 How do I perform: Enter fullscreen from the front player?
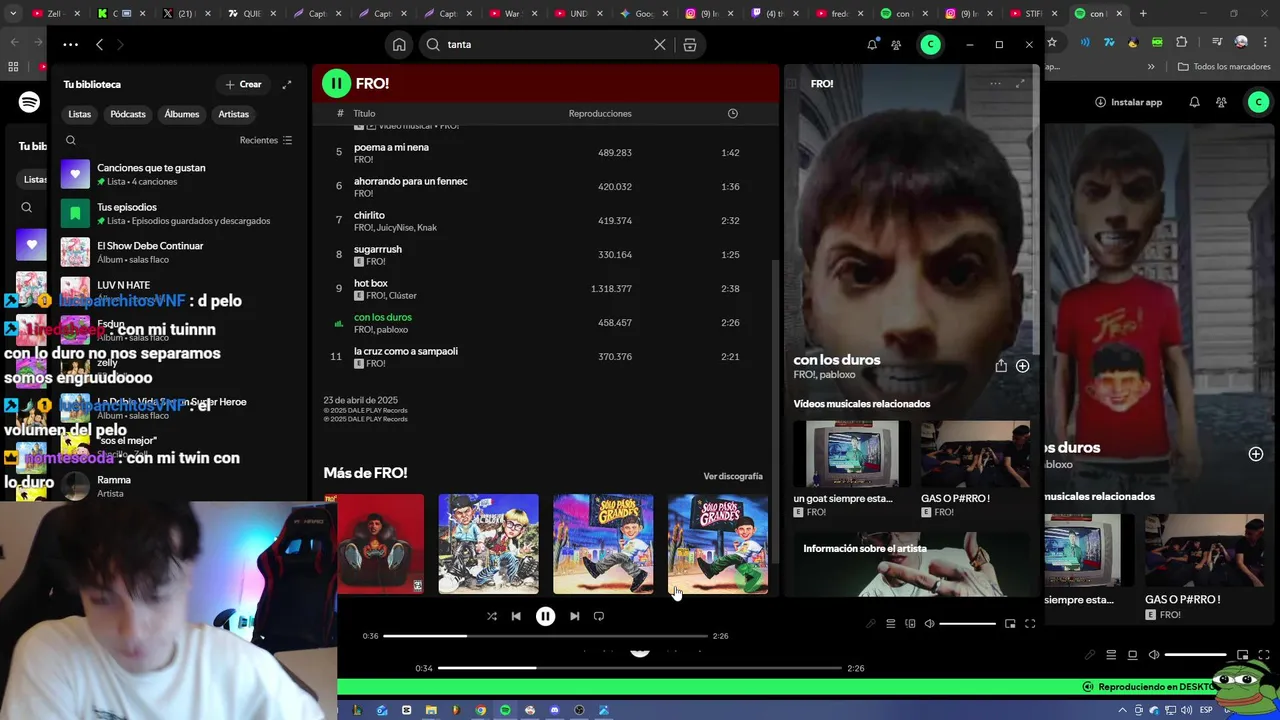coord(1030,624)
